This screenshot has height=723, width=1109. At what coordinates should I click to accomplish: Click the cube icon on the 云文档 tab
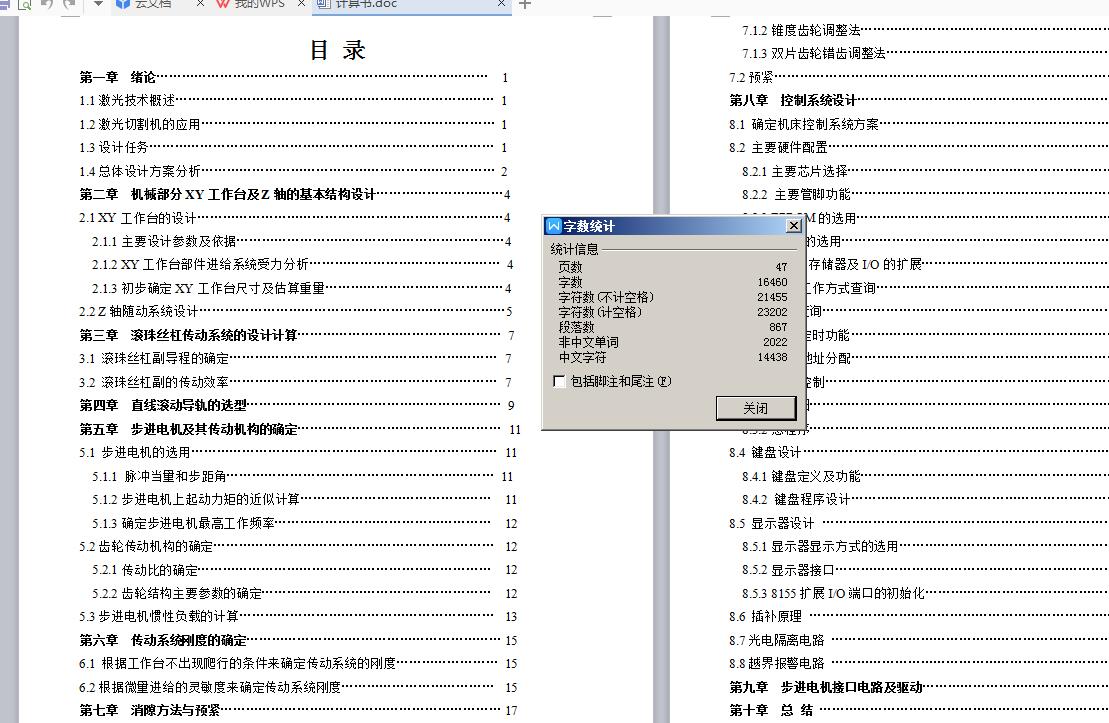[x=124, y=5]
